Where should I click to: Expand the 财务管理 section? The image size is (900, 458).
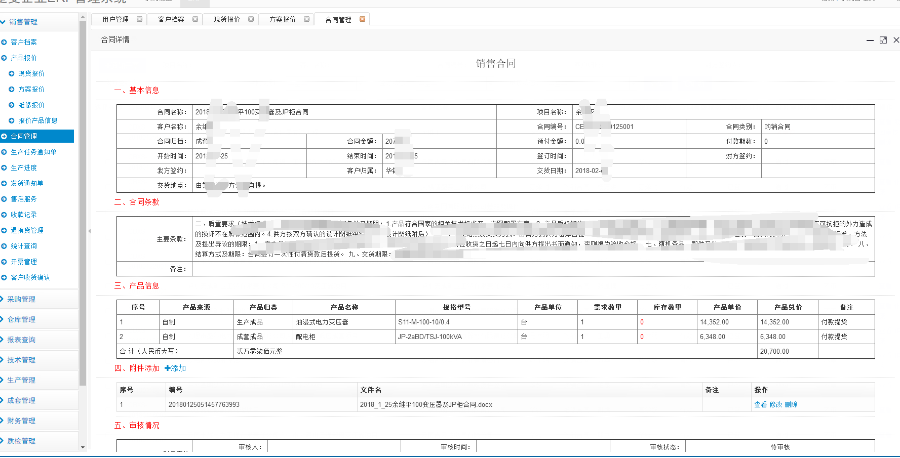click(x=21, y=421)
